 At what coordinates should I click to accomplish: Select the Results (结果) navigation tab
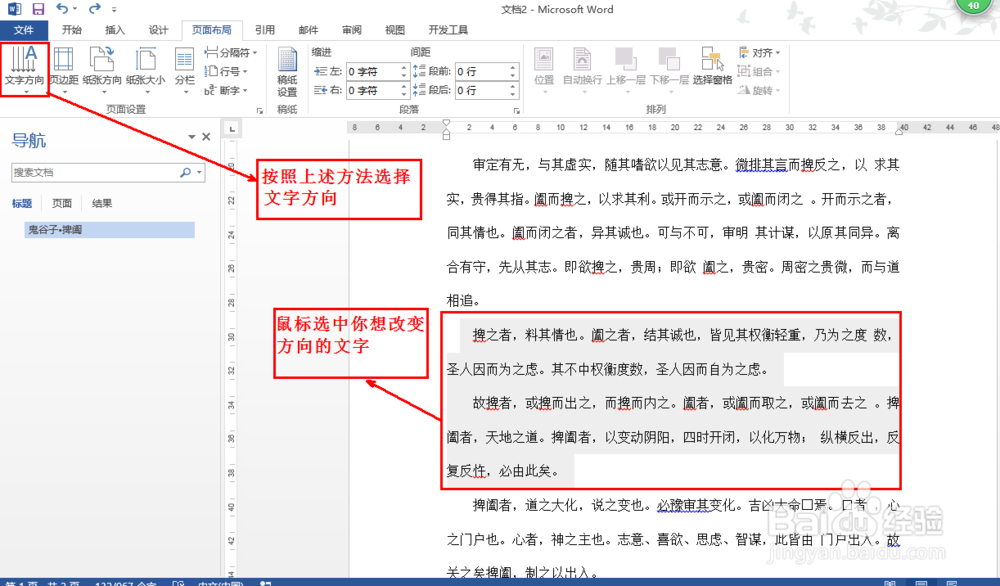tap(102, 203)
